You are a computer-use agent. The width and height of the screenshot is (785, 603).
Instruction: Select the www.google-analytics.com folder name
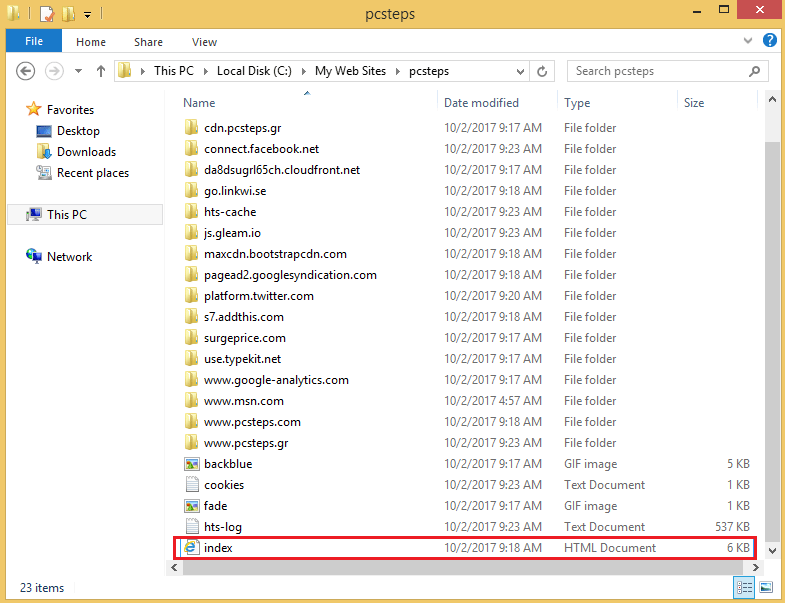coord(276,380)
